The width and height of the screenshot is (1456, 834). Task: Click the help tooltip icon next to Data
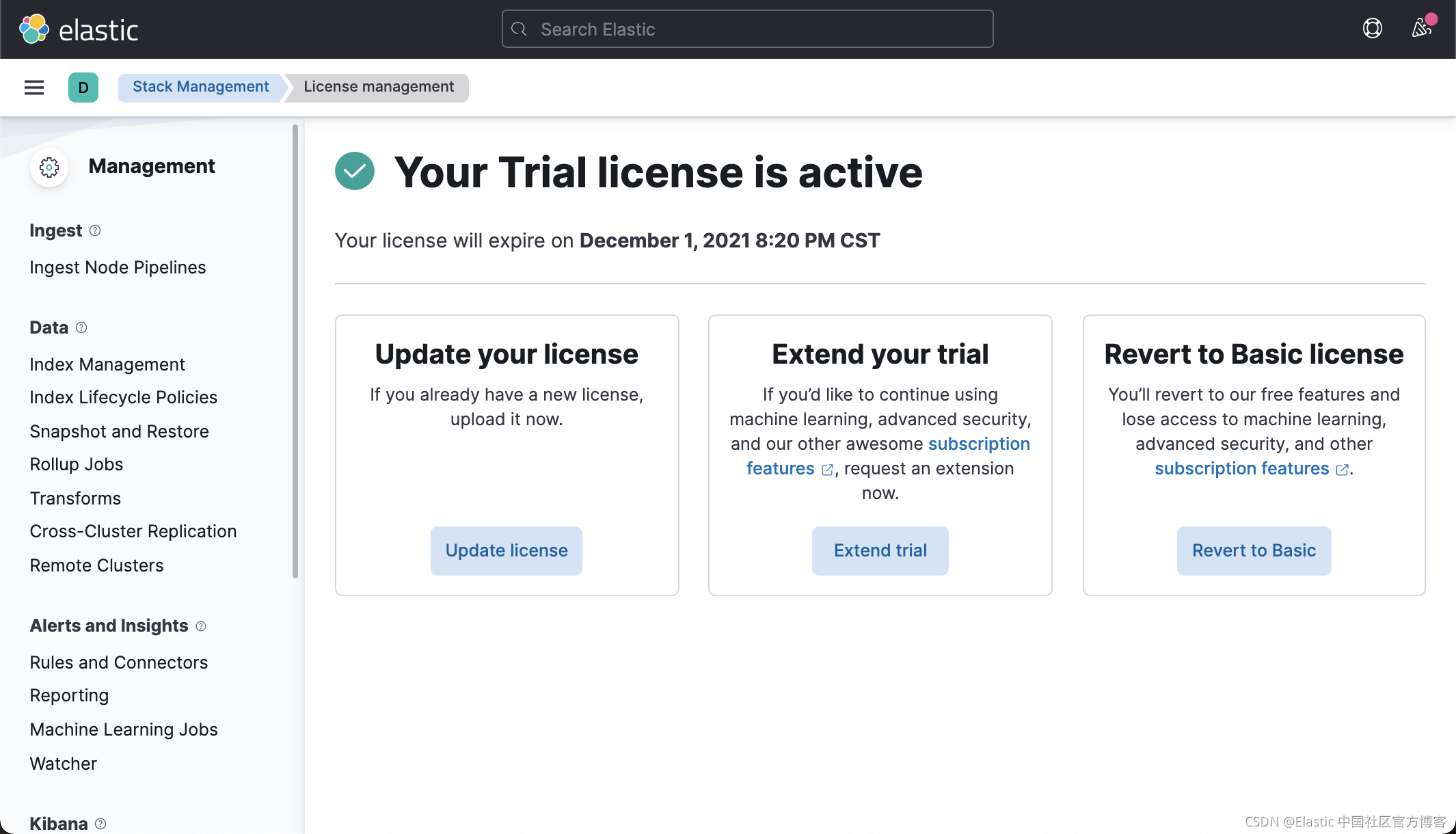click(x=81, y=327)
